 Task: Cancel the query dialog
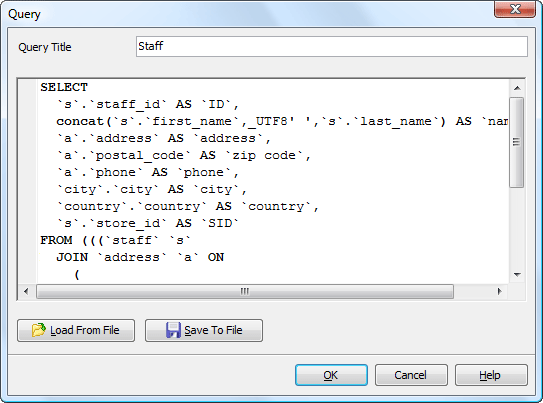click(x=411, y=375)
